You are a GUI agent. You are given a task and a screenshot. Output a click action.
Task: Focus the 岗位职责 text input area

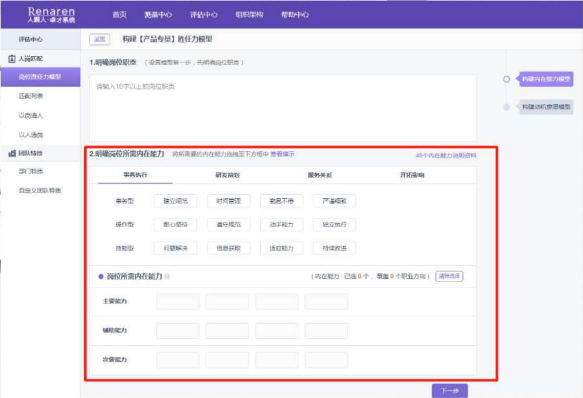click(283, 108)
